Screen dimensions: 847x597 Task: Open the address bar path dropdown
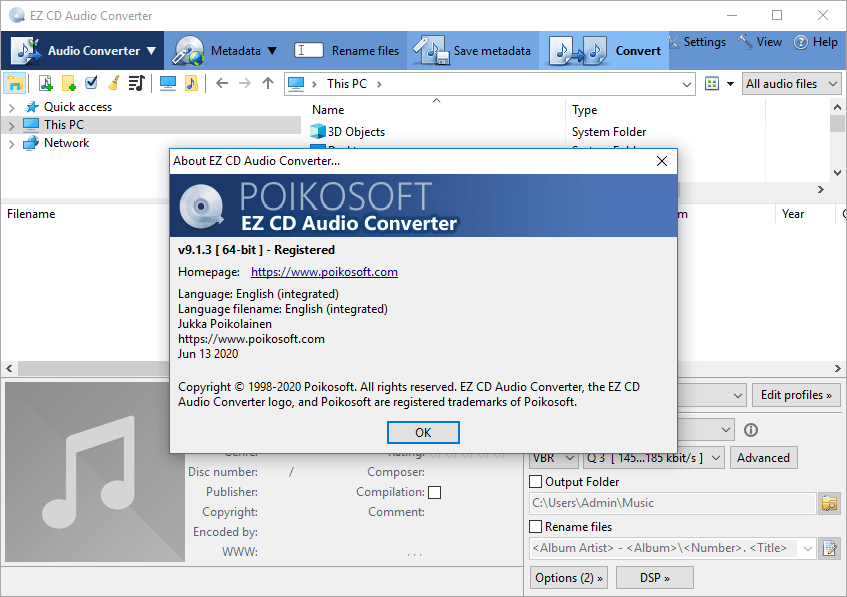687,84
